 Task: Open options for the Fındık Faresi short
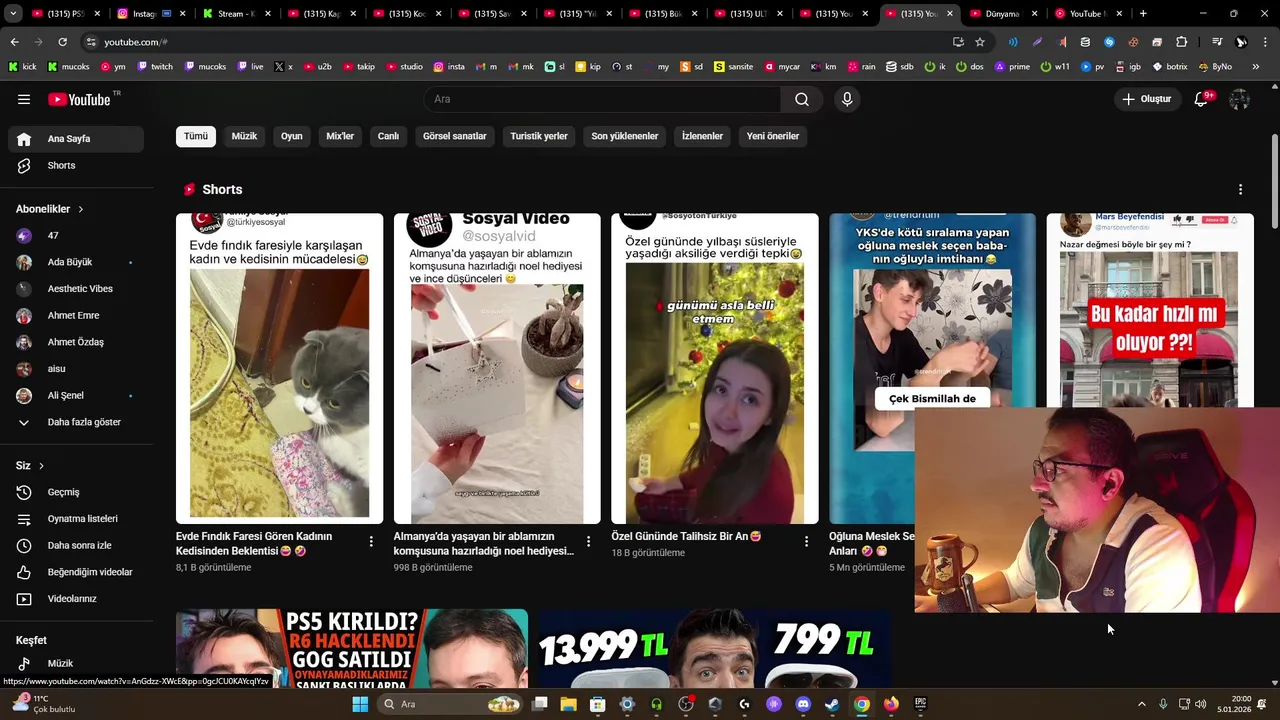click(371, 541)
